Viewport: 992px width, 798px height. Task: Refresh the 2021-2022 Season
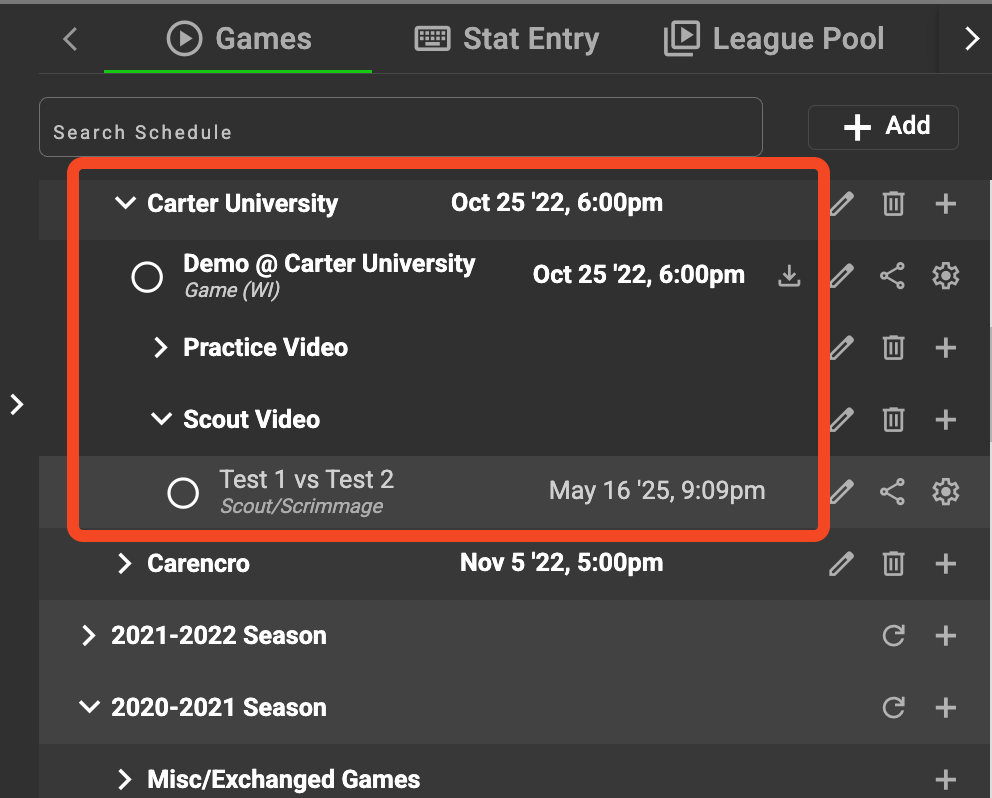[893, 635]
